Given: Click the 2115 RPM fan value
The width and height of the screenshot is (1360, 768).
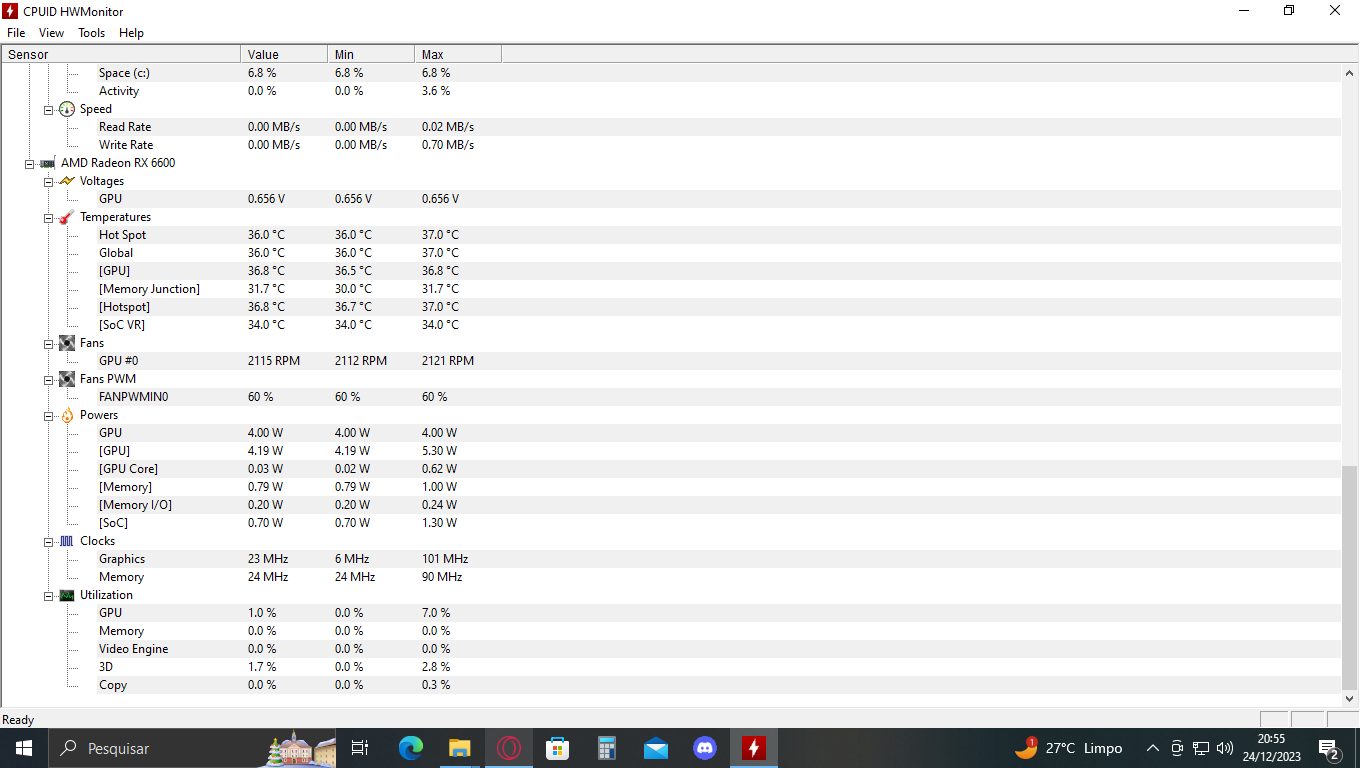Looking at the screenshot, I should (x=274, y=361).
